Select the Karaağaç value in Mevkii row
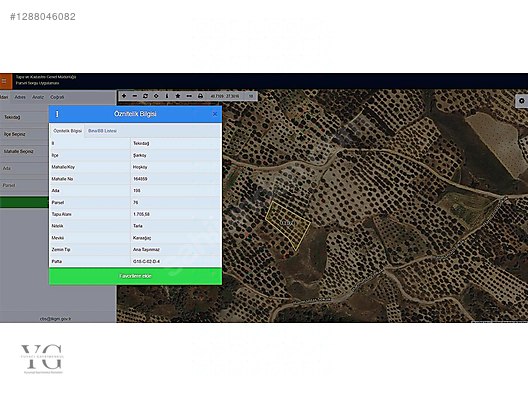Image resolution: width=528 pixels, height=396 pixels. click(x=142, y=238)
